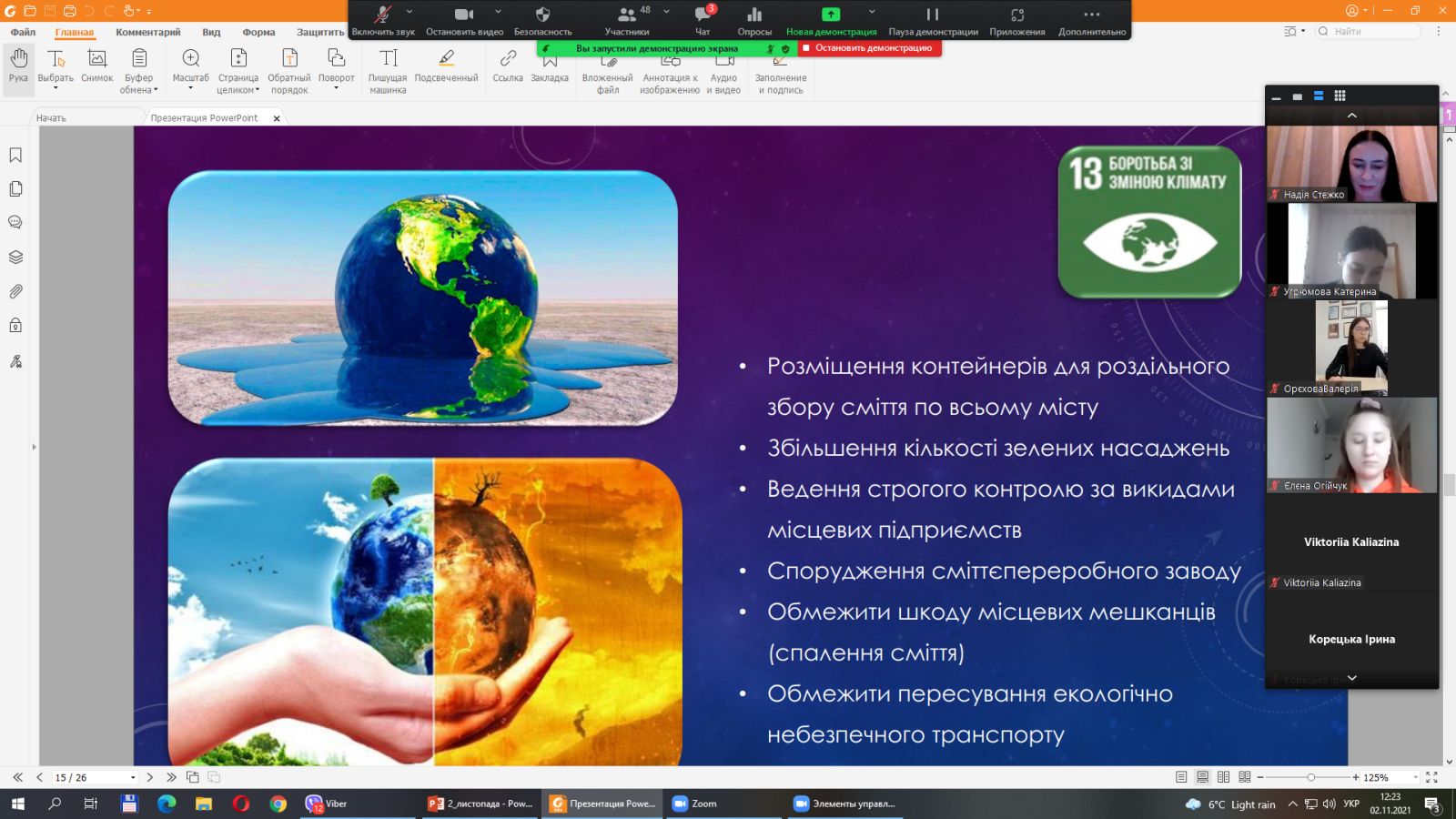Viewport: 1456px width, 819px height.
Task: Click the Пишущая машинка typewriter tool
Action: click(x=388, y=71)
